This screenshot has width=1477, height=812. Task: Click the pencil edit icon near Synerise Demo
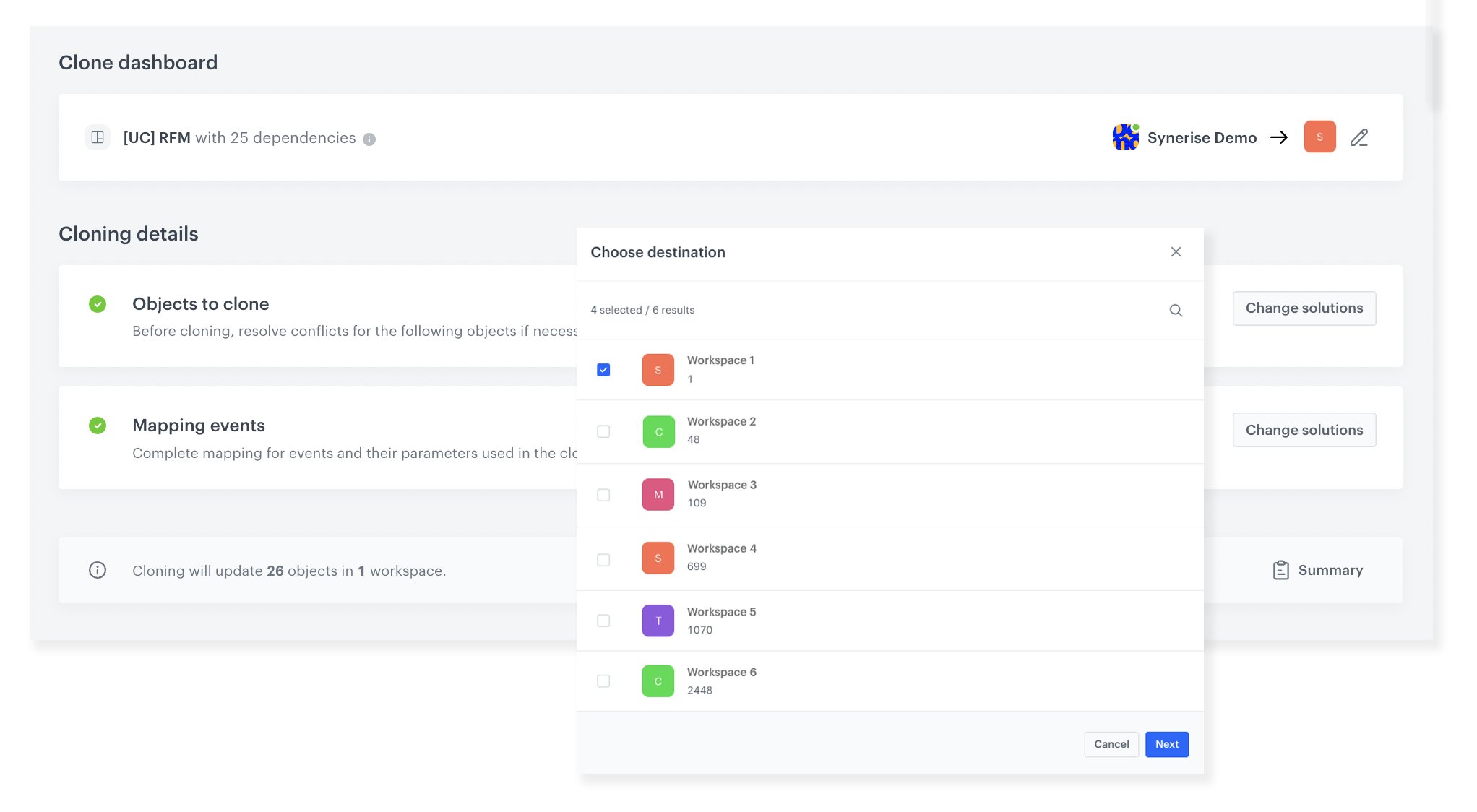click(1360, 137)
